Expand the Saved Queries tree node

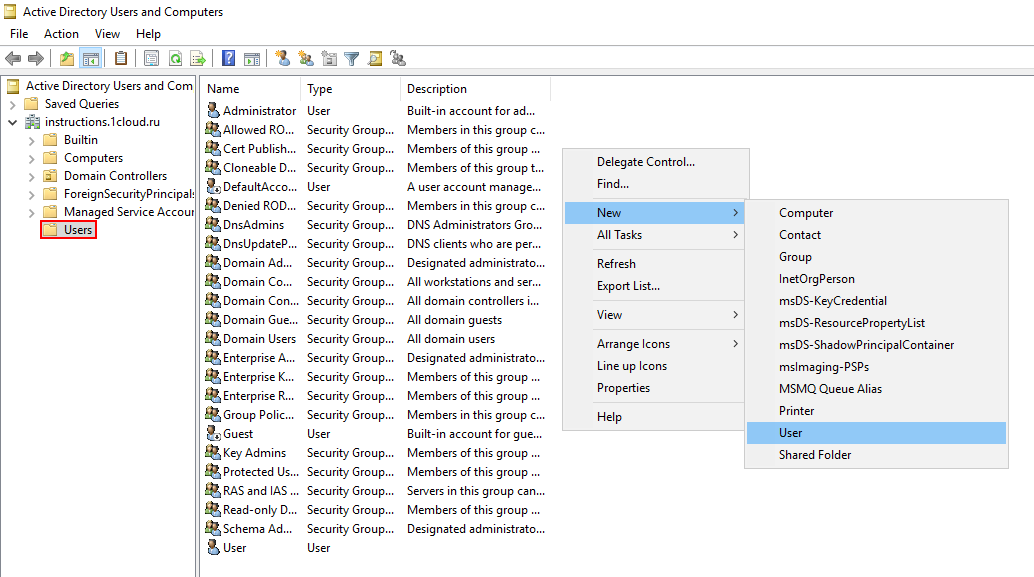click(x=12, y=104)
